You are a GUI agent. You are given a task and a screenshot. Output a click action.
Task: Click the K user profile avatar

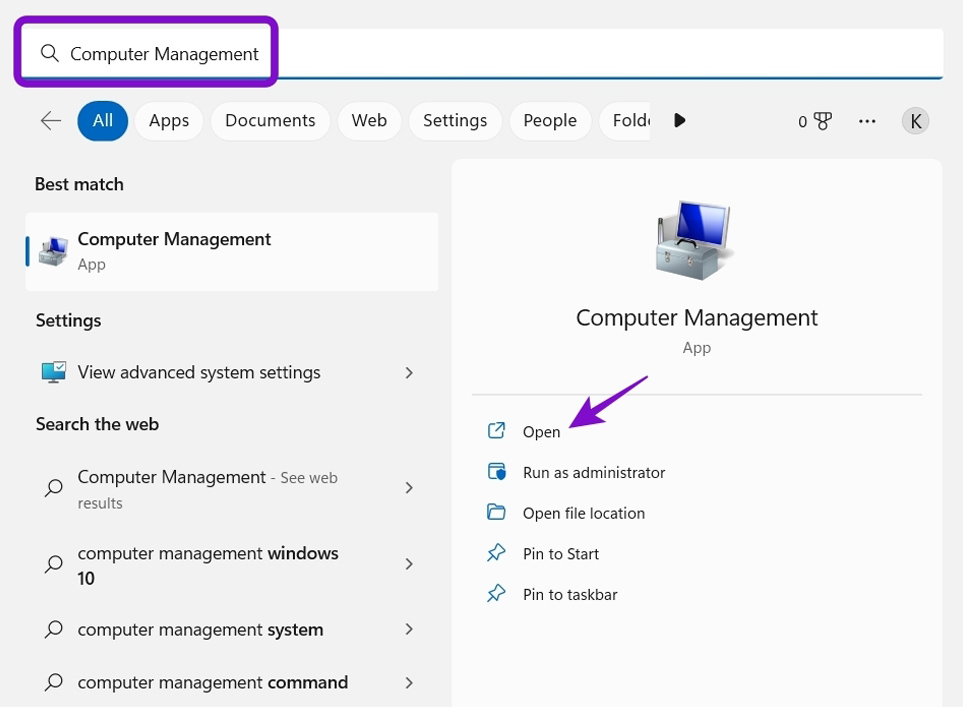(915, 121)
